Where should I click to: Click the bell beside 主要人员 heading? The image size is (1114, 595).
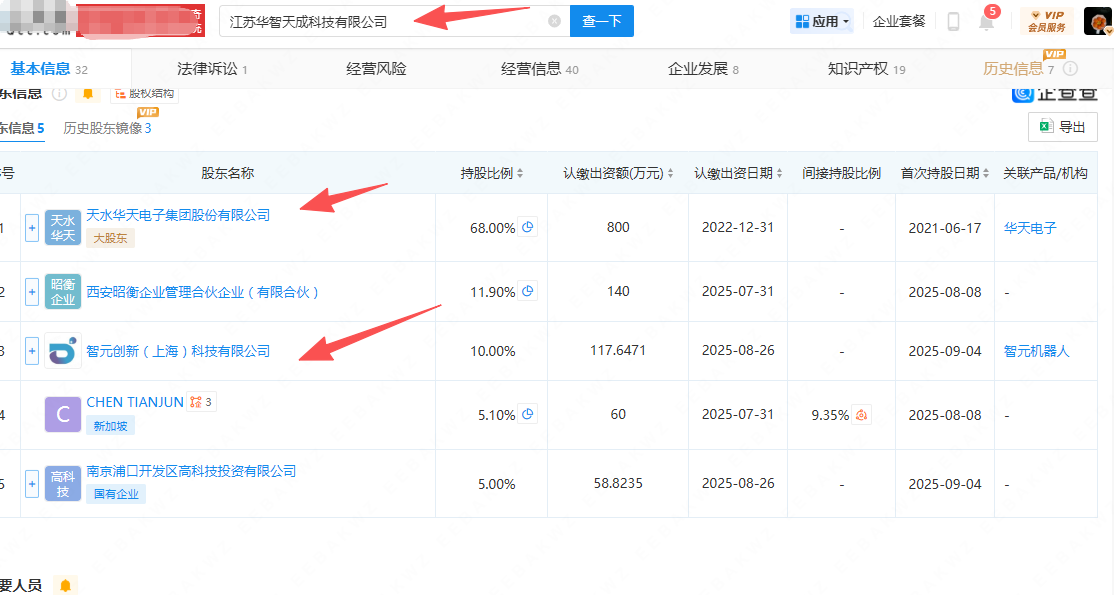click(x=65, y=585)
